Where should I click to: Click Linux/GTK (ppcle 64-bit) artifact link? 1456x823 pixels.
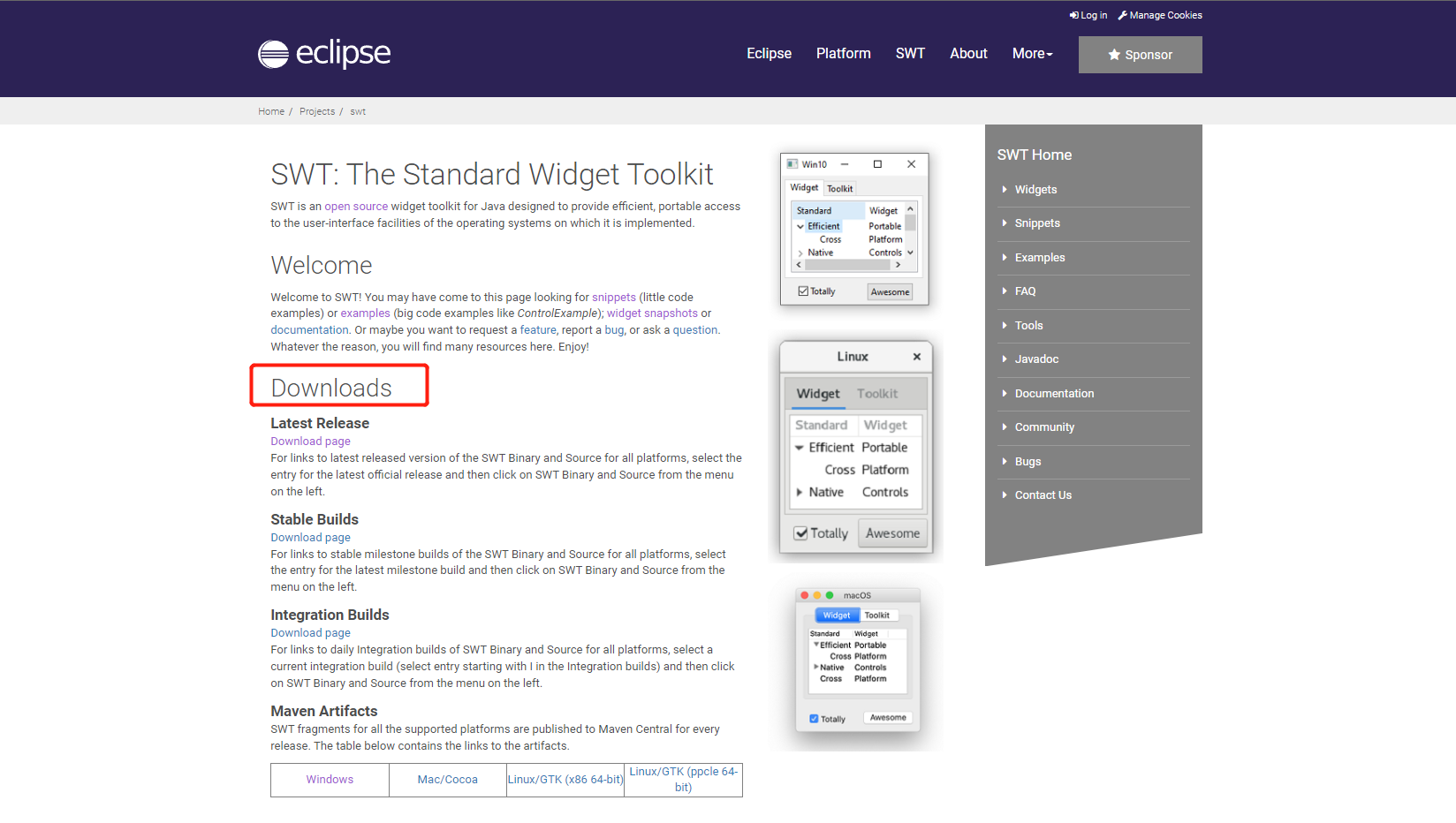pos(683,780)
